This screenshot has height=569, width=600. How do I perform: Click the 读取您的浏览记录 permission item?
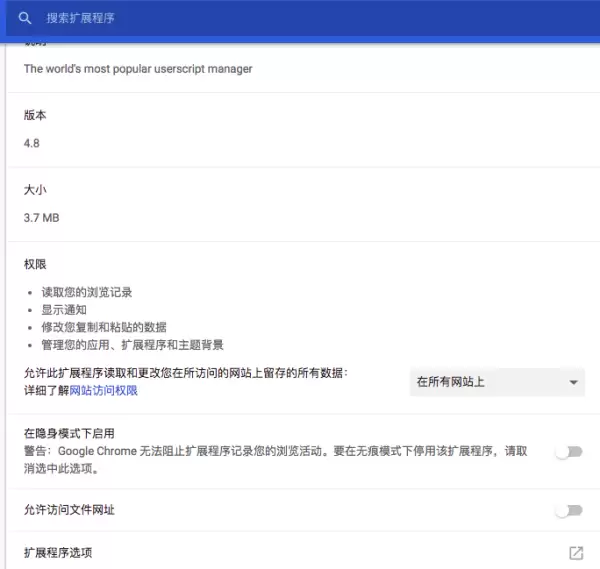tap(87, 292)
